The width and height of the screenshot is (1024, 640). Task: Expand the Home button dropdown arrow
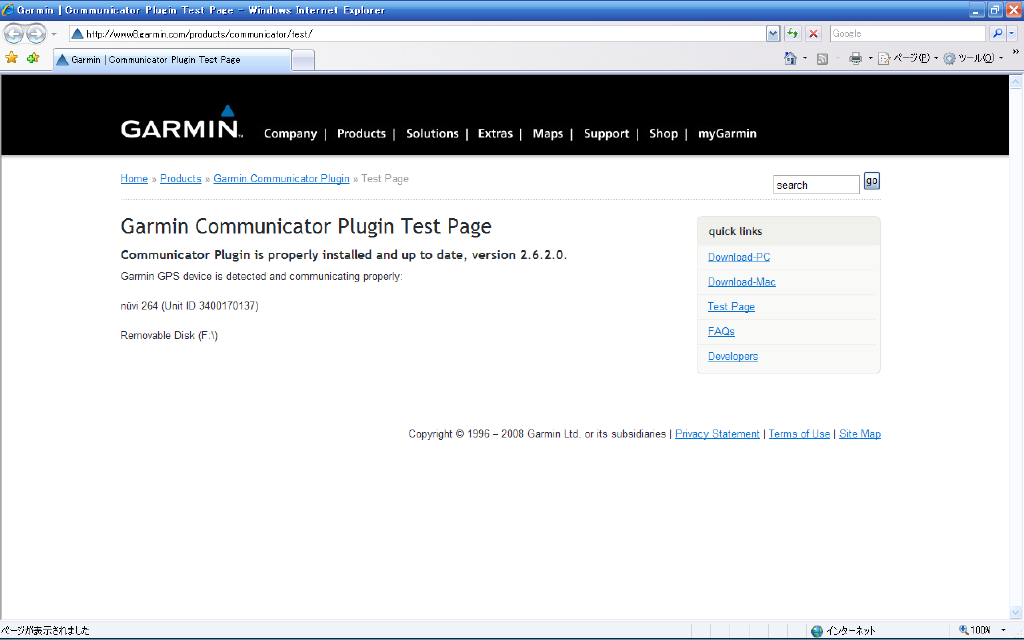click(805, 59)
